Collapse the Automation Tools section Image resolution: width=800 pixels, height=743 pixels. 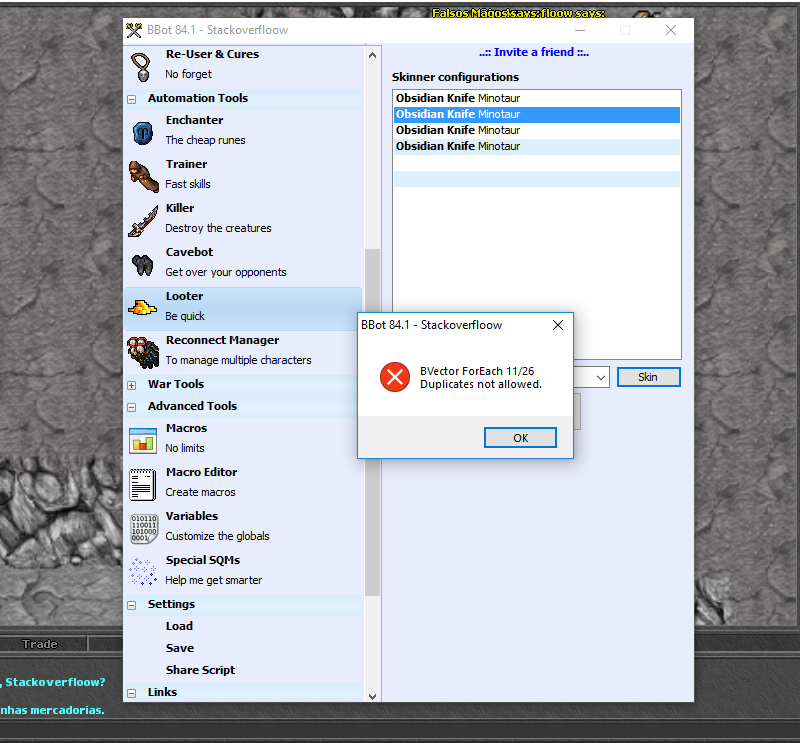click(x=132, y=99)
